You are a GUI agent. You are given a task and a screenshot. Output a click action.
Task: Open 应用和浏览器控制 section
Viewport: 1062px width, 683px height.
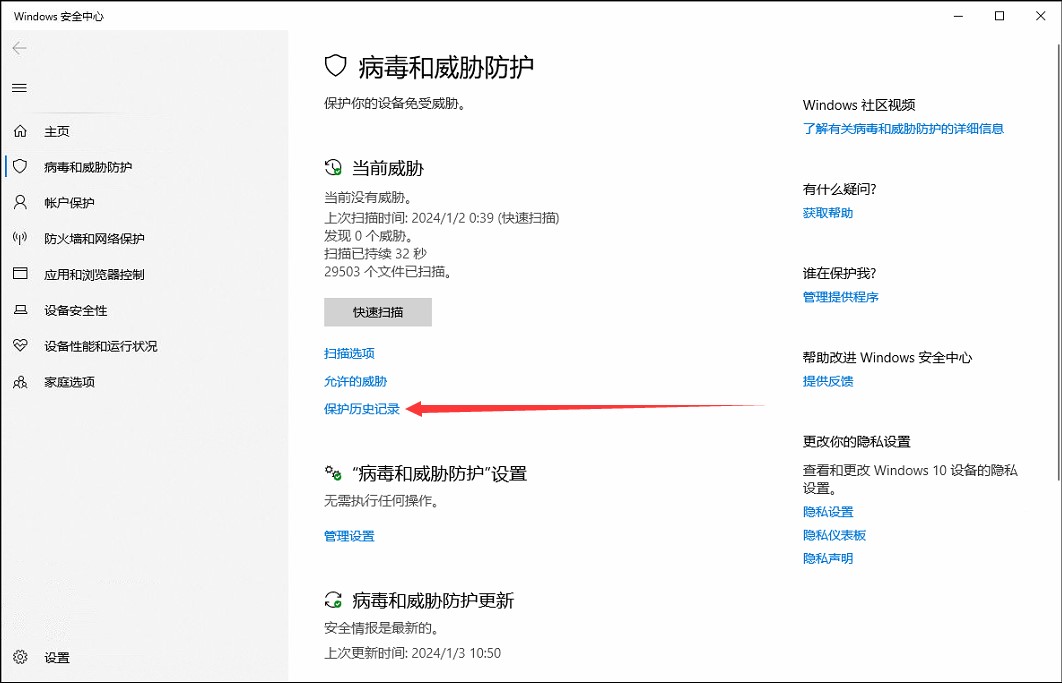pyautogui.click(x=94, y=274)
